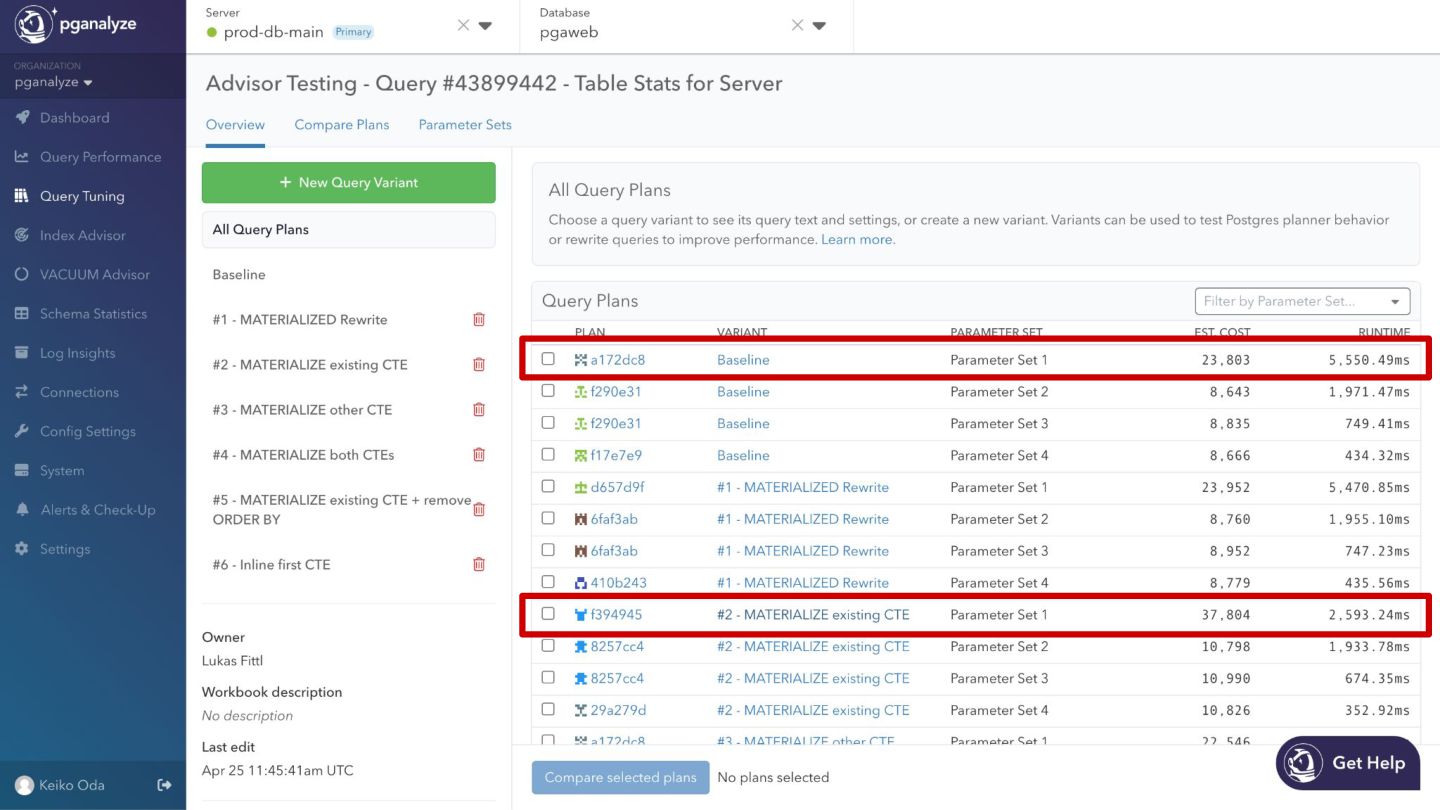Click last edit text Apr 25 11:45:41am UTC
The width and height of the screenshot is (1440, 810).
click(277, 771)
